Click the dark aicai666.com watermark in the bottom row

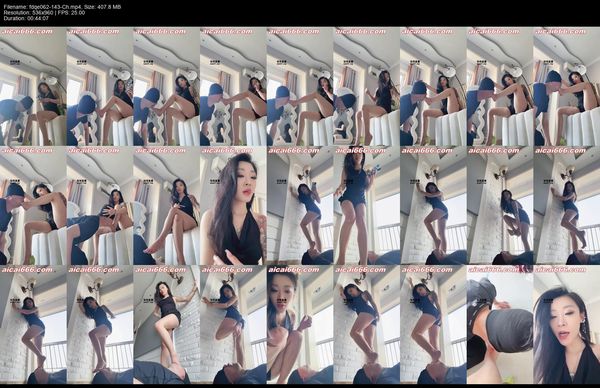click(294, 270)
